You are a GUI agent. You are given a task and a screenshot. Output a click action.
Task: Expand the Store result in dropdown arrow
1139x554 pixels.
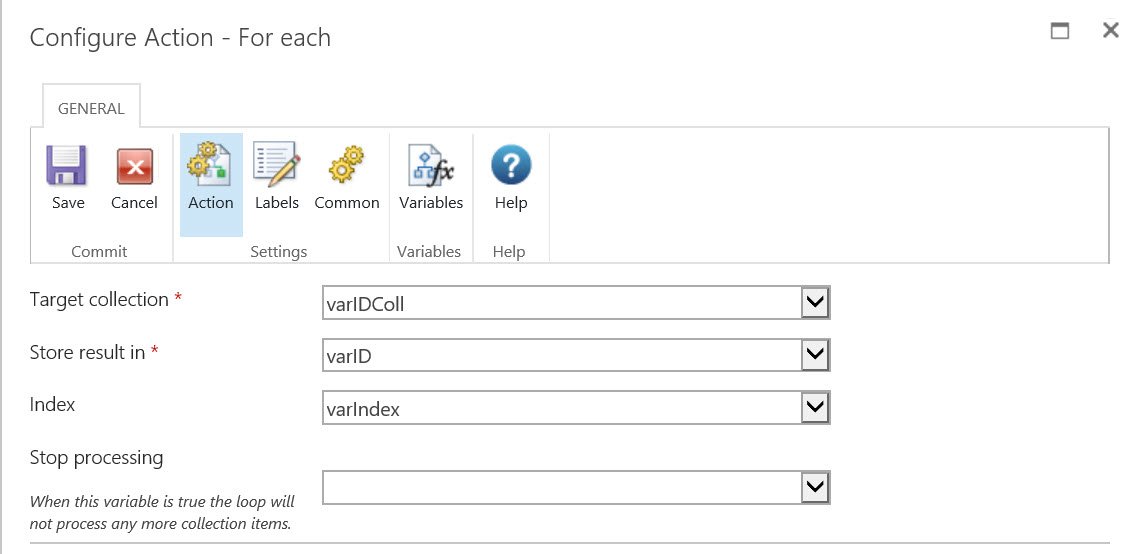click(x=816, y=355)
